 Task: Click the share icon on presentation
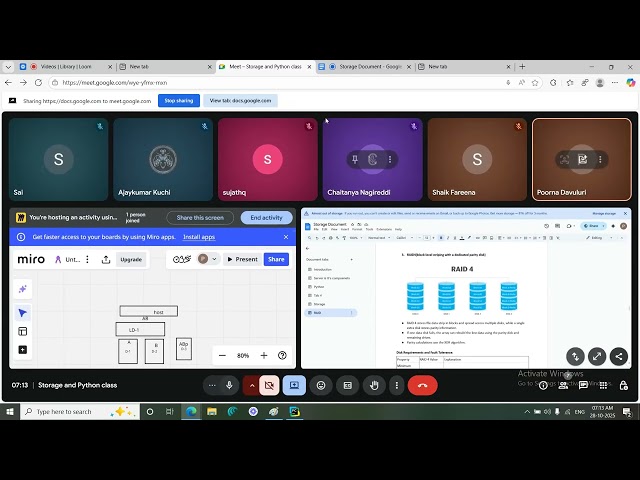pos(619,356)
